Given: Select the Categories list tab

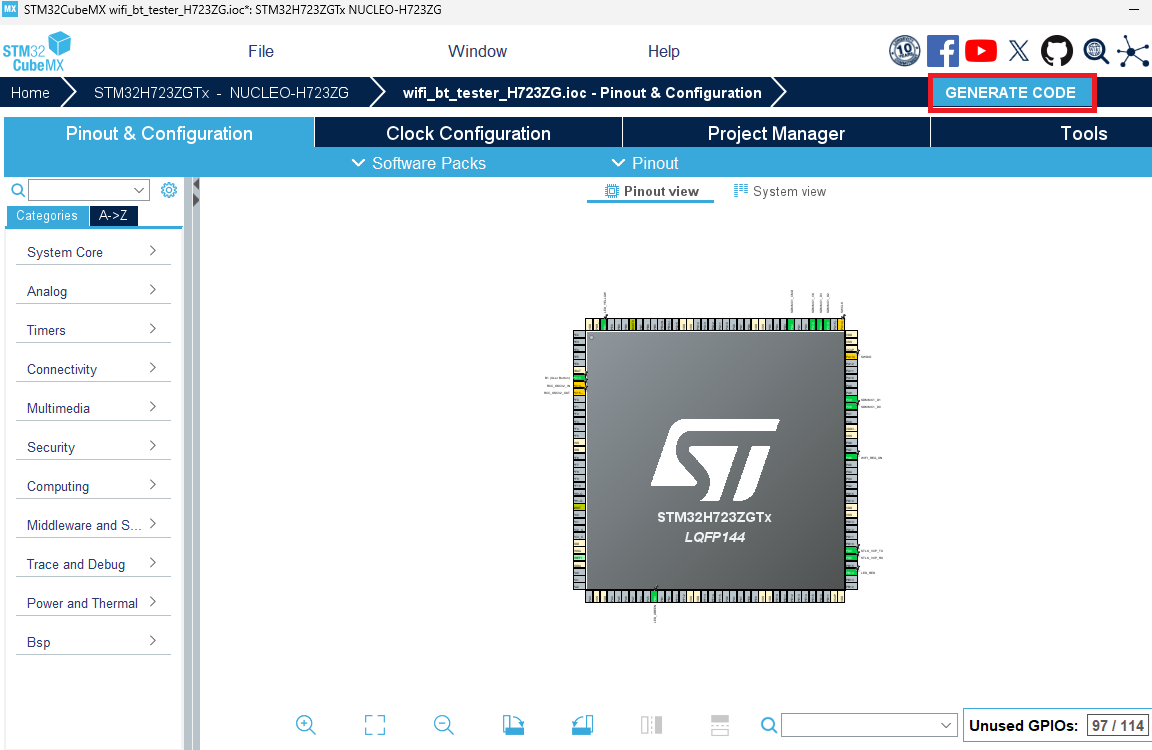Looking at the screenshot, I should tap(47, 216).
